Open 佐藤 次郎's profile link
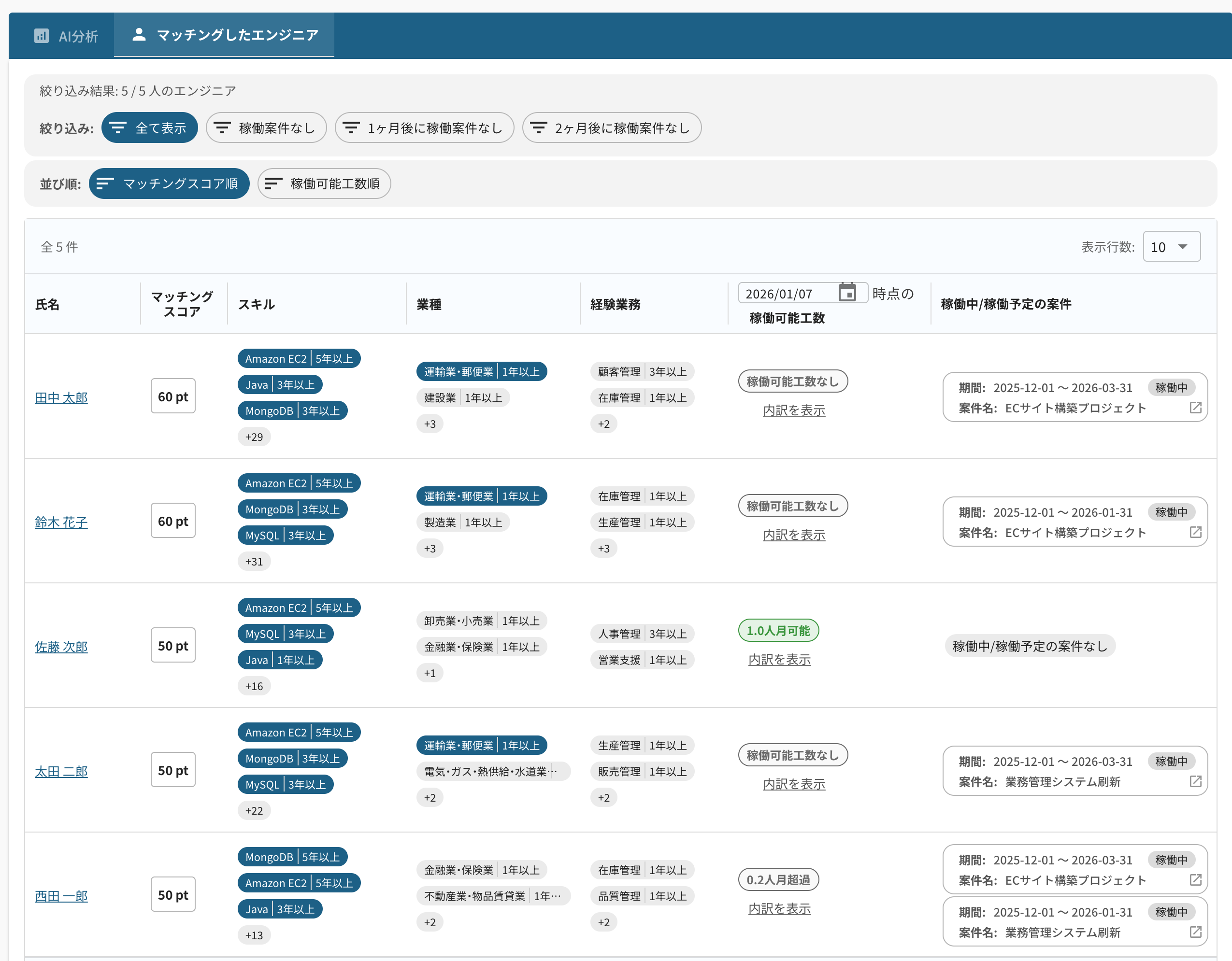This screenshot has height=961, width=1232. [x=61, y=647]
